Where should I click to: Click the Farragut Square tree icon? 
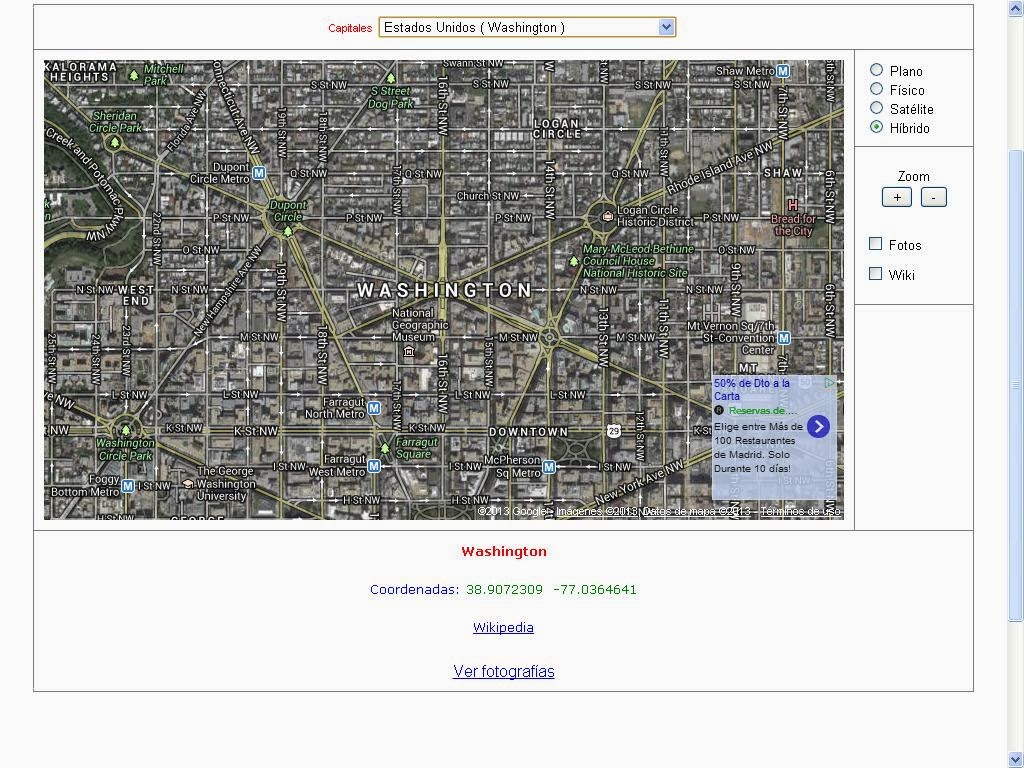click(x=385, y=448)
